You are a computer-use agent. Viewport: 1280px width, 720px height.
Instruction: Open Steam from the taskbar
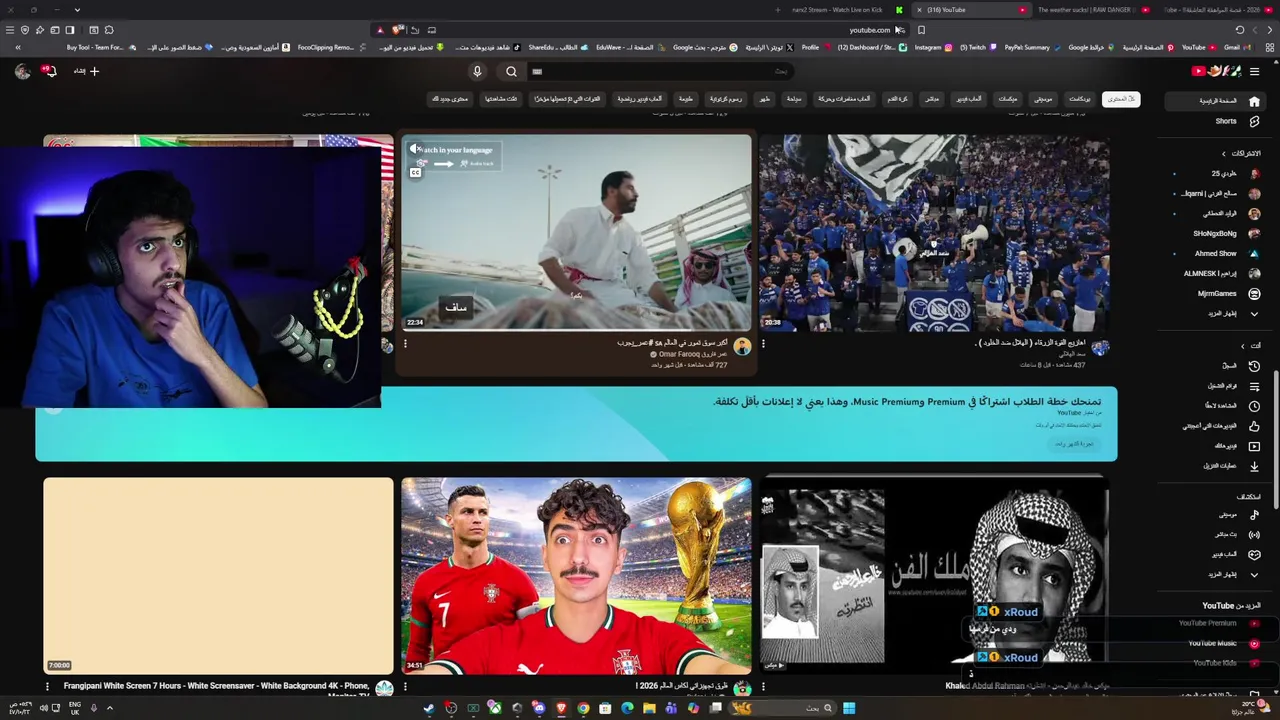(429, 708)
